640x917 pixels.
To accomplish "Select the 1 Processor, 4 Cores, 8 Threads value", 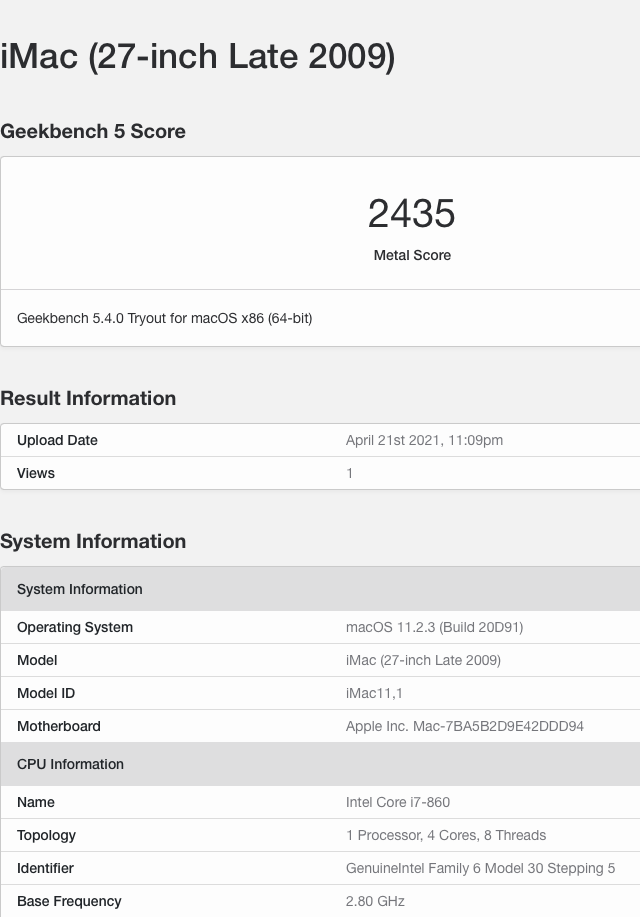I will pos(446,835).
